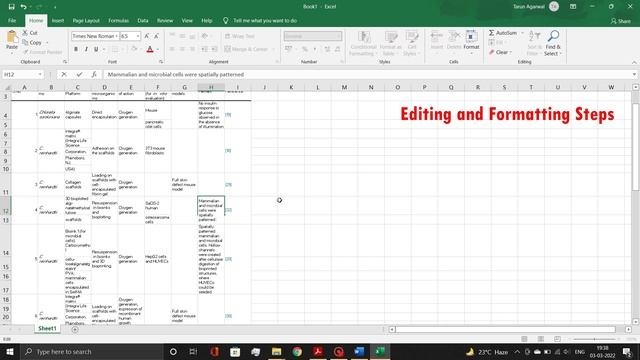Open the font color dropdown arrow

(158, 49)
